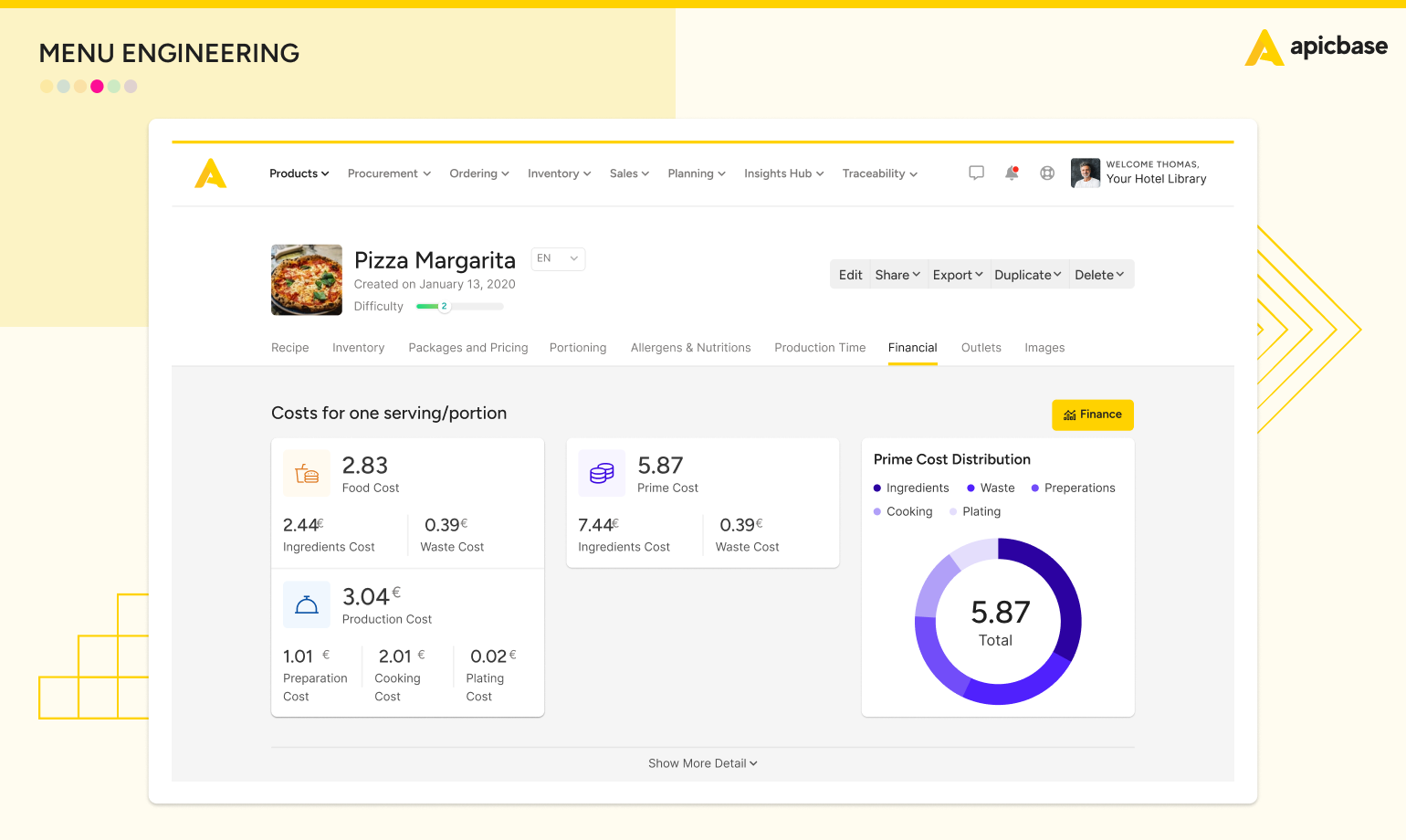The width and height of the screenshot is (1406, 840).
Task: Switch to the Recipe tab
Action: click(x=290, y=348)
